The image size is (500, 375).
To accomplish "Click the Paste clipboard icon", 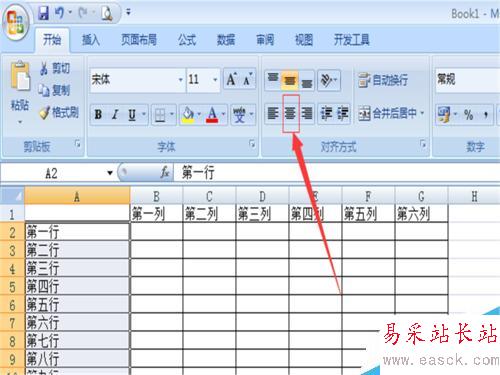I will 20,76.
